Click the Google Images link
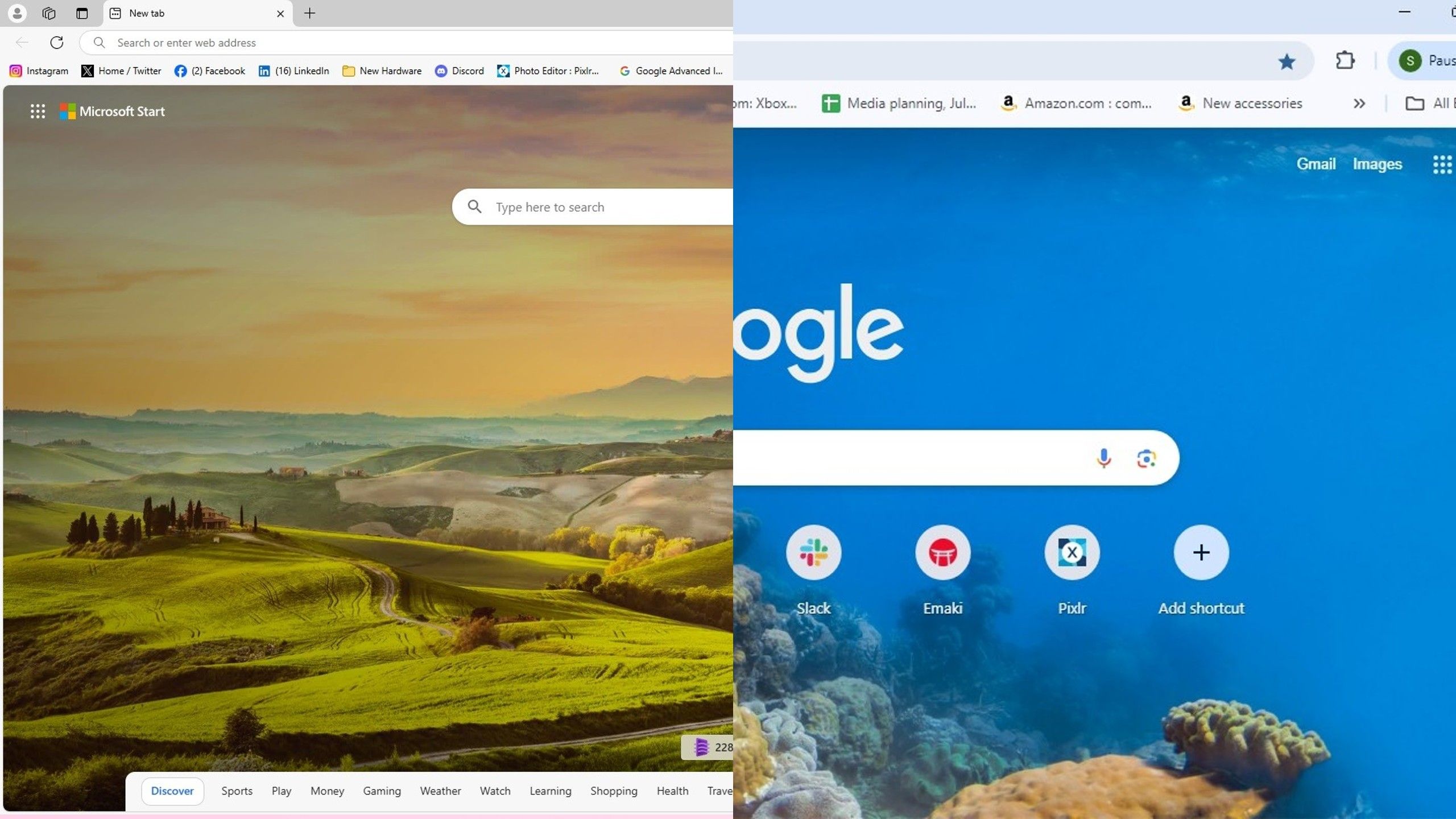The width and height of the screenshot is (1456, 819). tap(1378, 163)
